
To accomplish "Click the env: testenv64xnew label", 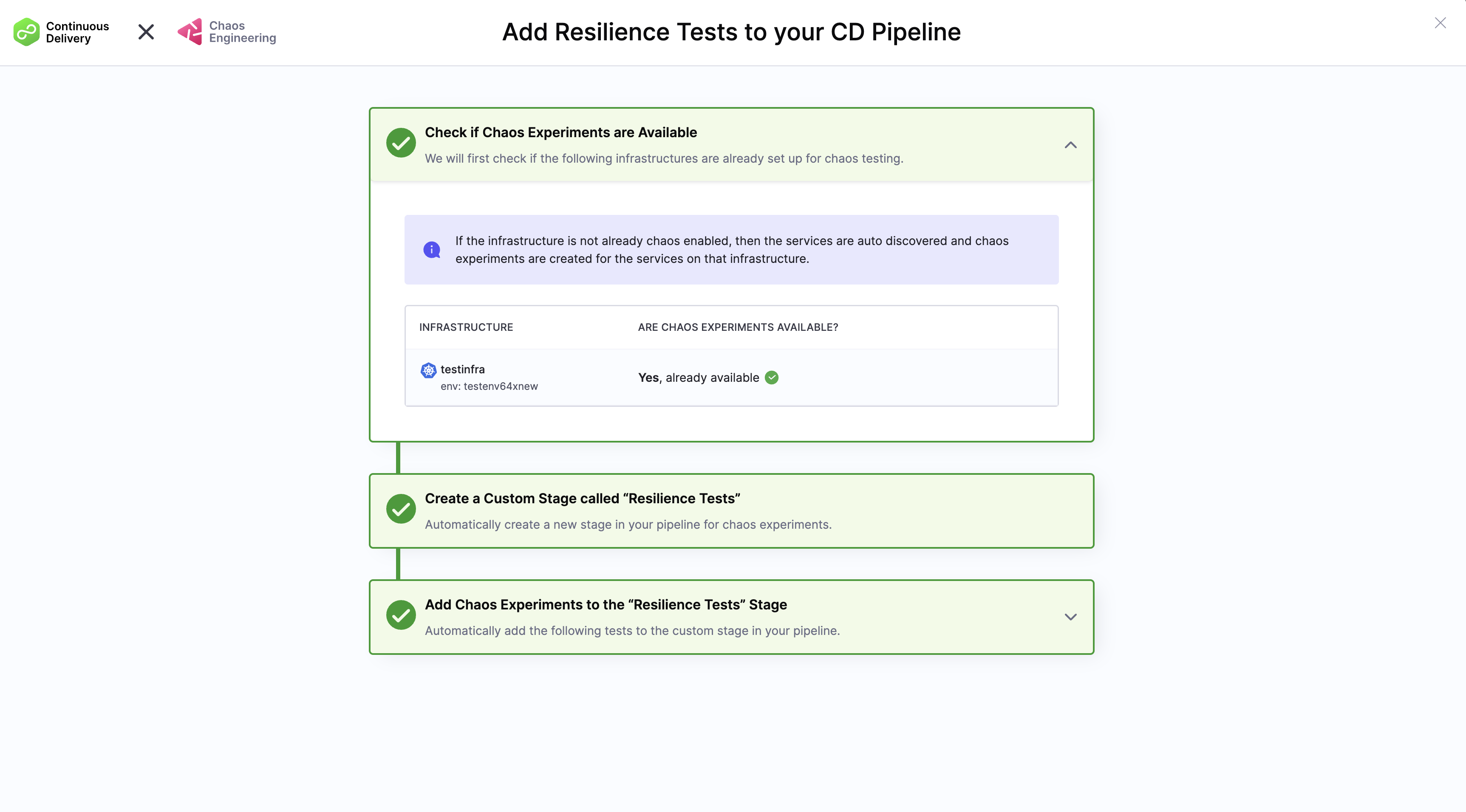I will [490, 386].
